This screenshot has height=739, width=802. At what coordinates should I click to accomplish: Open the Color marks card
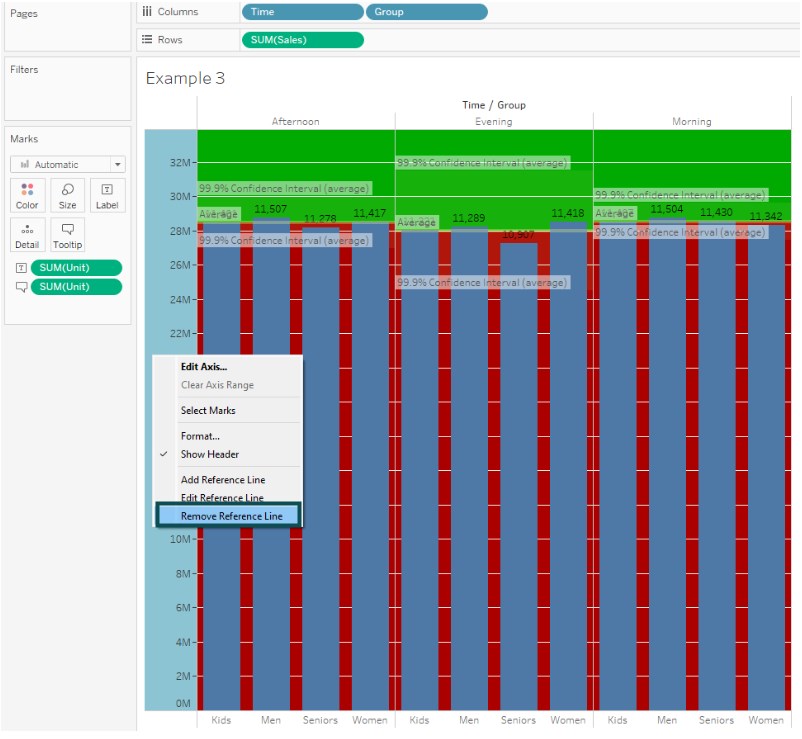[27, 195]
